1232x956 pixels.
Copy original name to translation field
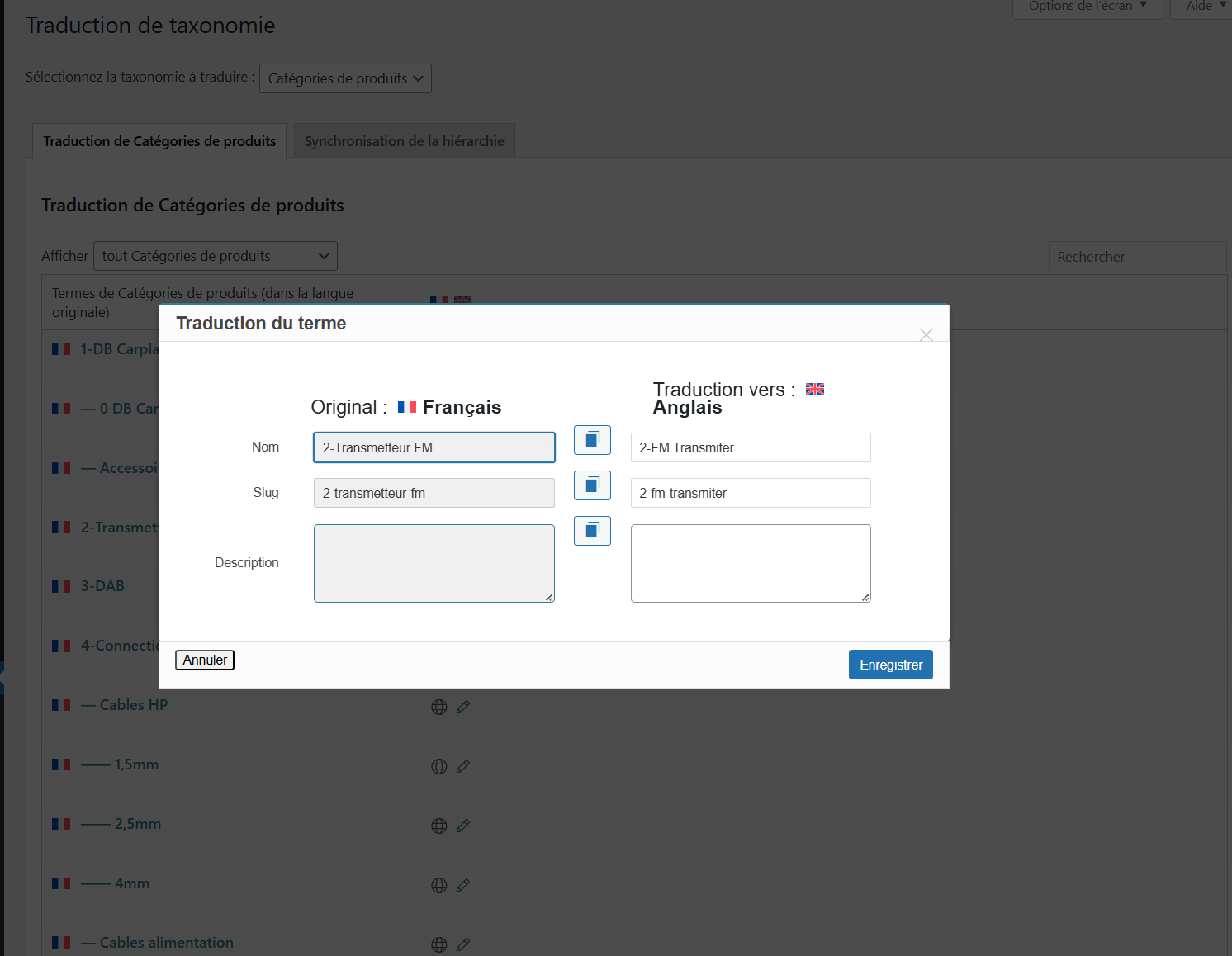pos(592,440)
